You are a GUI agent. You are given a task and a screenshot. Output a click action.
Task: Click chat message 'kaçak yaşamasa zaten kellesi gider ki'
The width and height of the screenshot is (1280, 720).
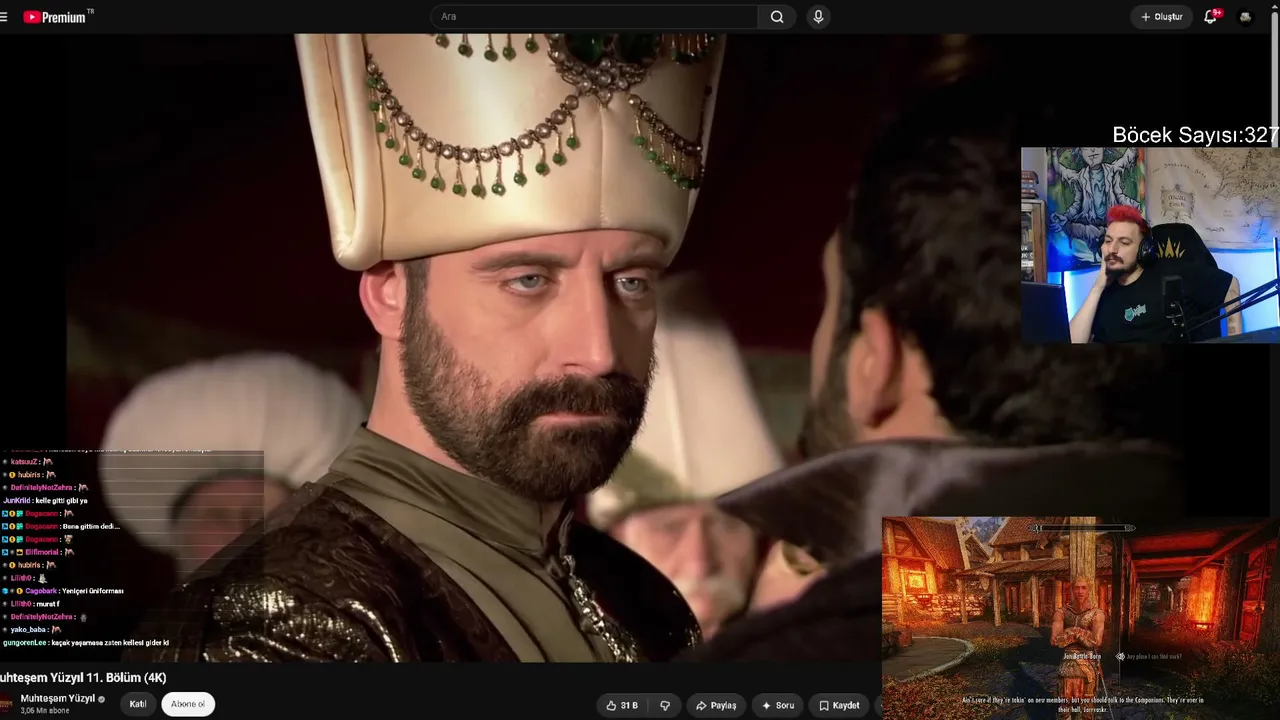coord(111,643)
